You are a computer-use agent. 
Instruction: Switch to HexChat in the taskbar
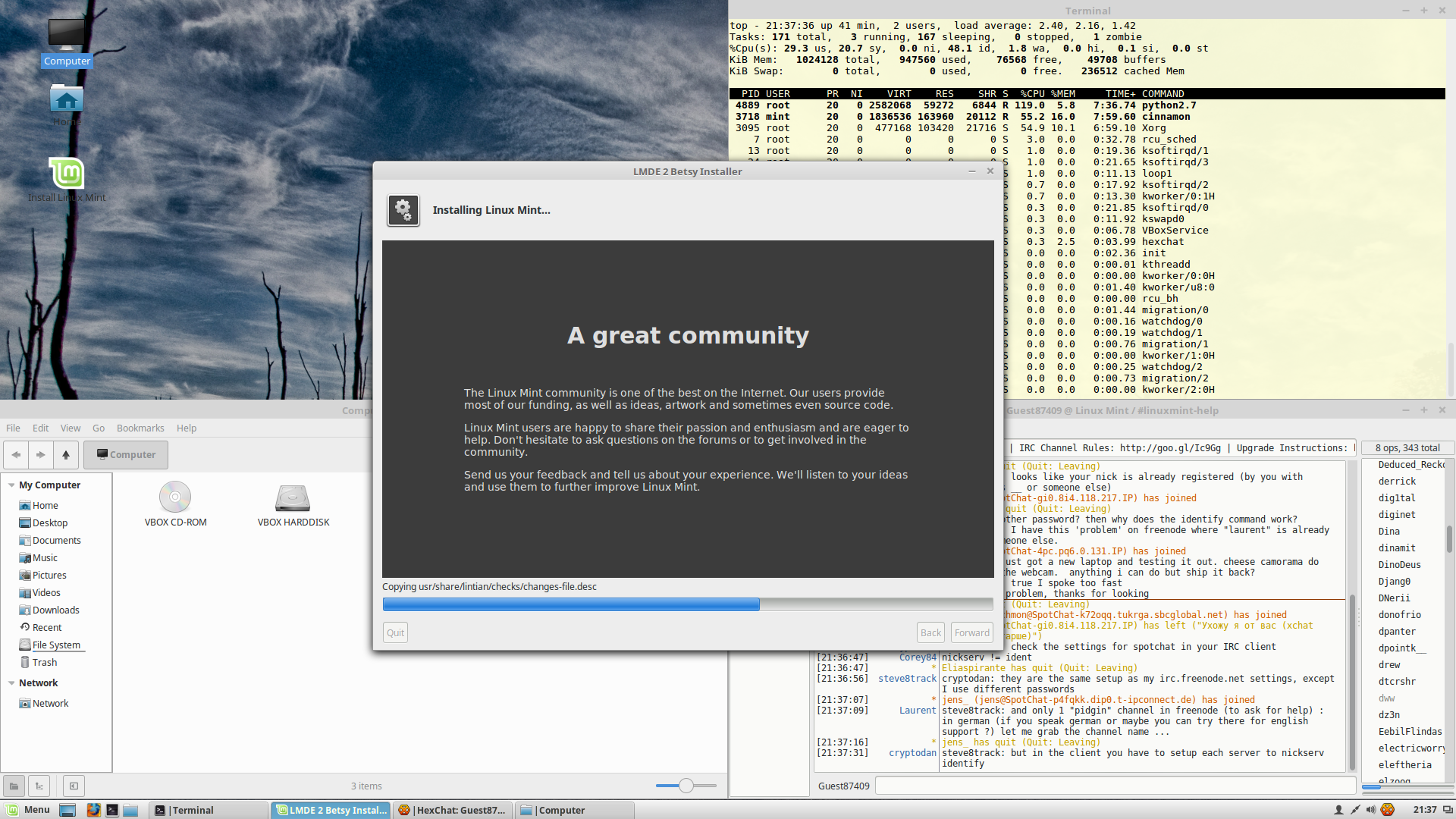coord(453,810)
